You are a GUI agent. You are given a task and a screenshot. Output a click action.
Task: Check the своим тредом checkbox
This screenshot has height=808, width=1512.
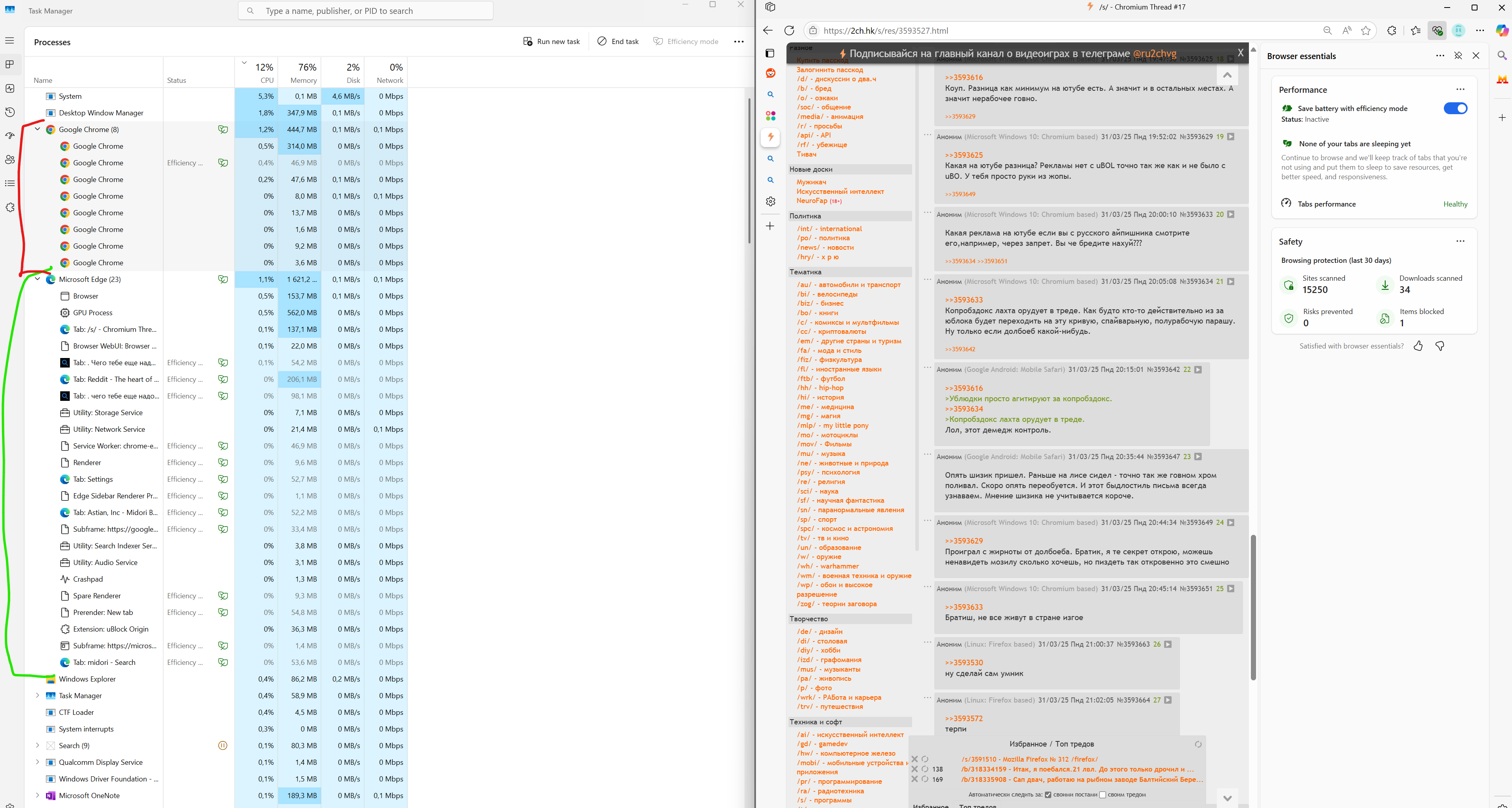[1102, 795]
